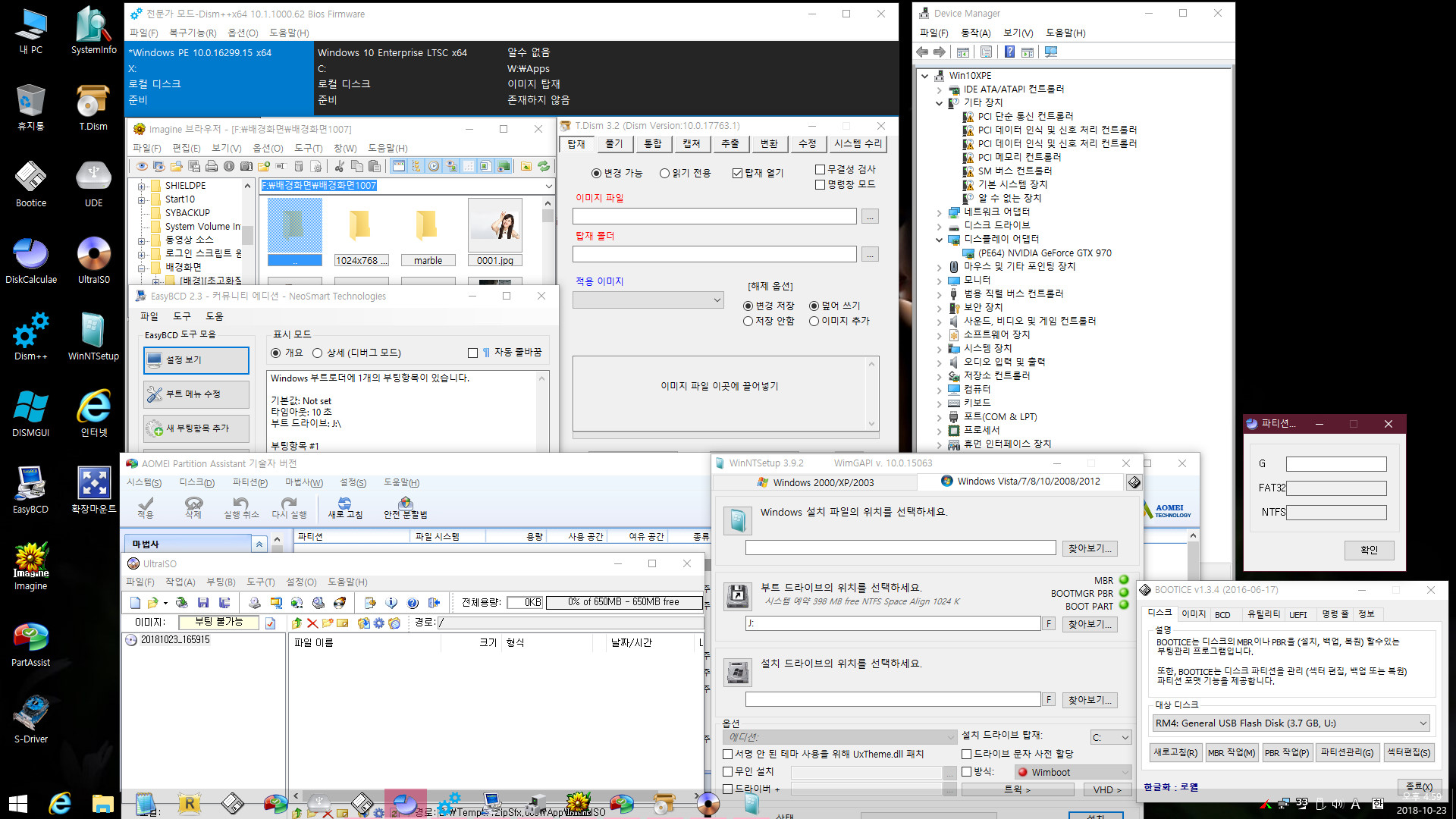Viewport: 1456px width, 819px height.
Task: Open the Dism++ desktop shortcut
Action: click(30, 336)
